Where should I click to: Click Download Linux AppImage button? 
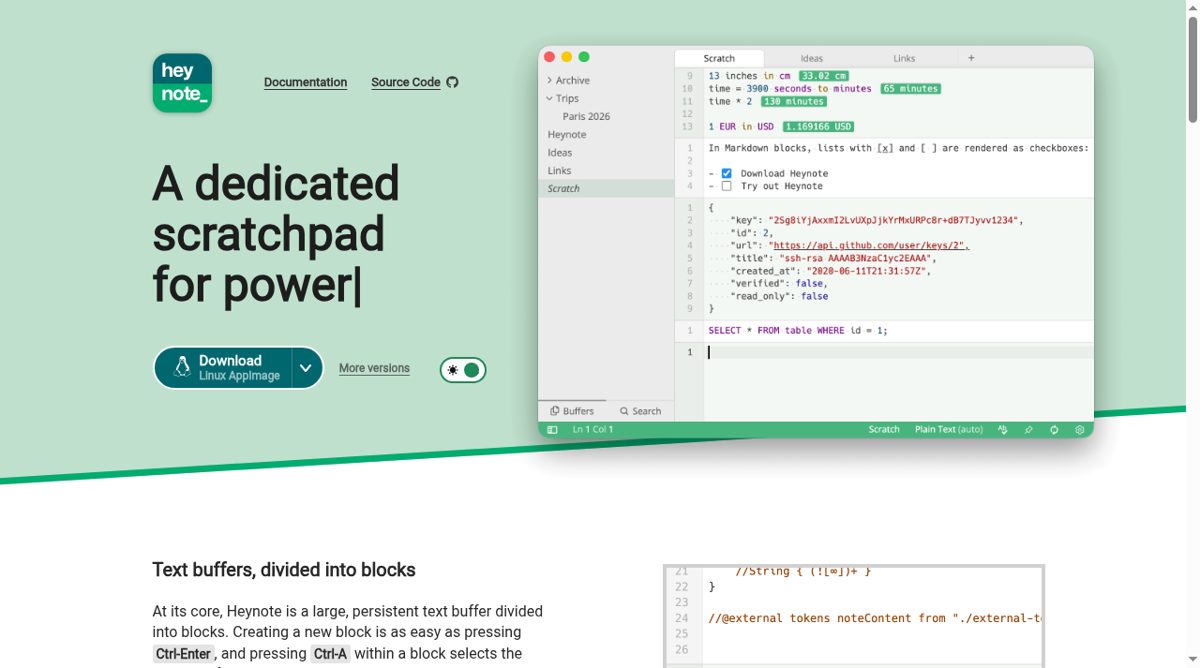pos(223,368)
